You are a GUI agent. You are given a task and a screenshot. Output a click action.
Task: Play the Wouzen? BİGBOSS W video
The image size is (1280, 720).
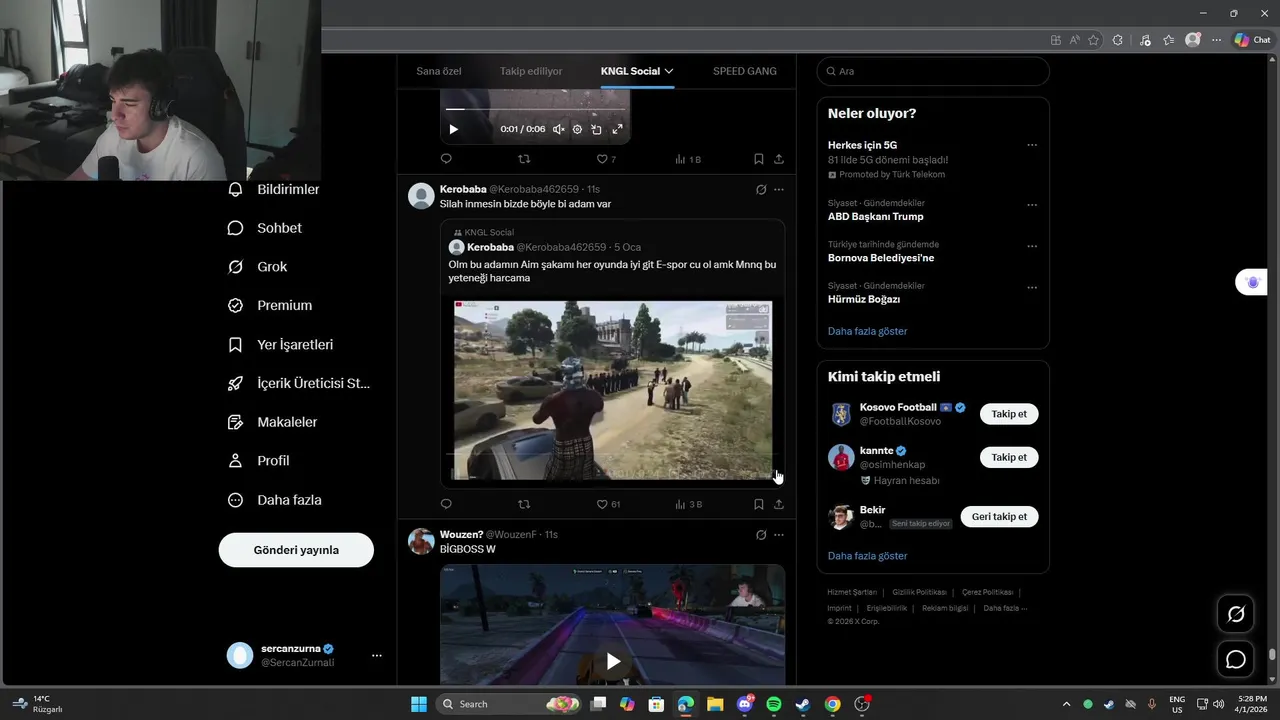pyautogui.click(x=613, y=661)
